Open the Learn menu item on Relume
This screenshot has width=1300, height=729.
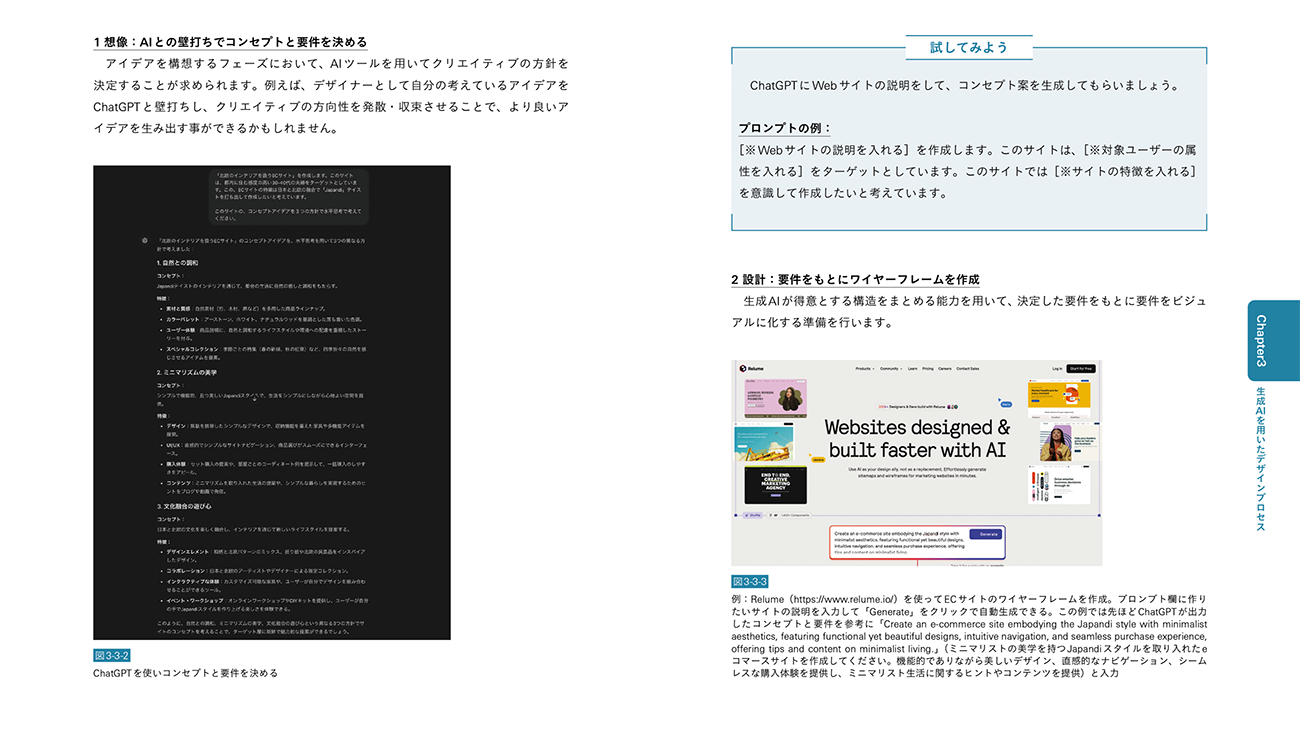tap(912, 369)
